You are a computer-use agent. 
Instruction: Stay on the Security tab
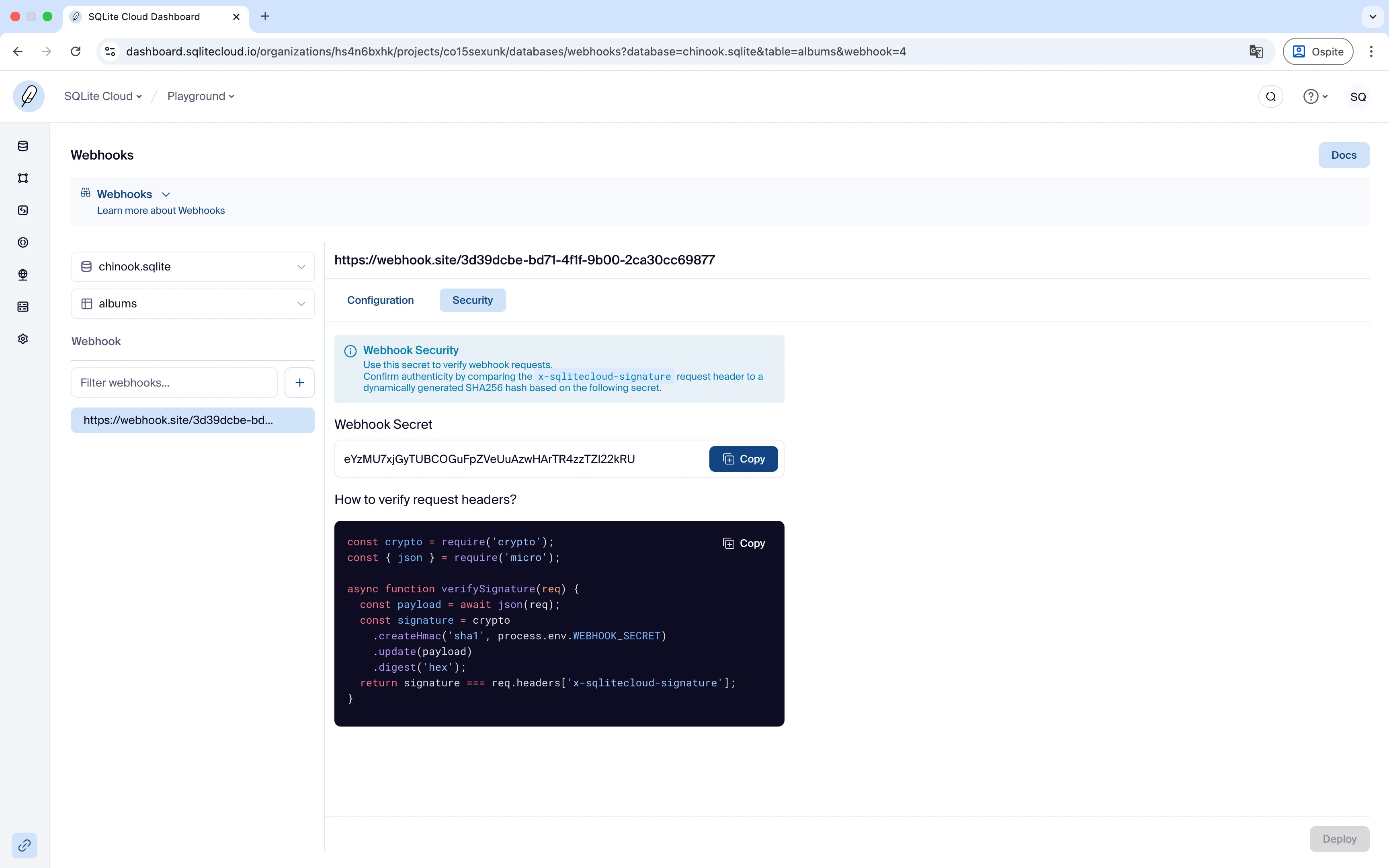click(472, 300)
